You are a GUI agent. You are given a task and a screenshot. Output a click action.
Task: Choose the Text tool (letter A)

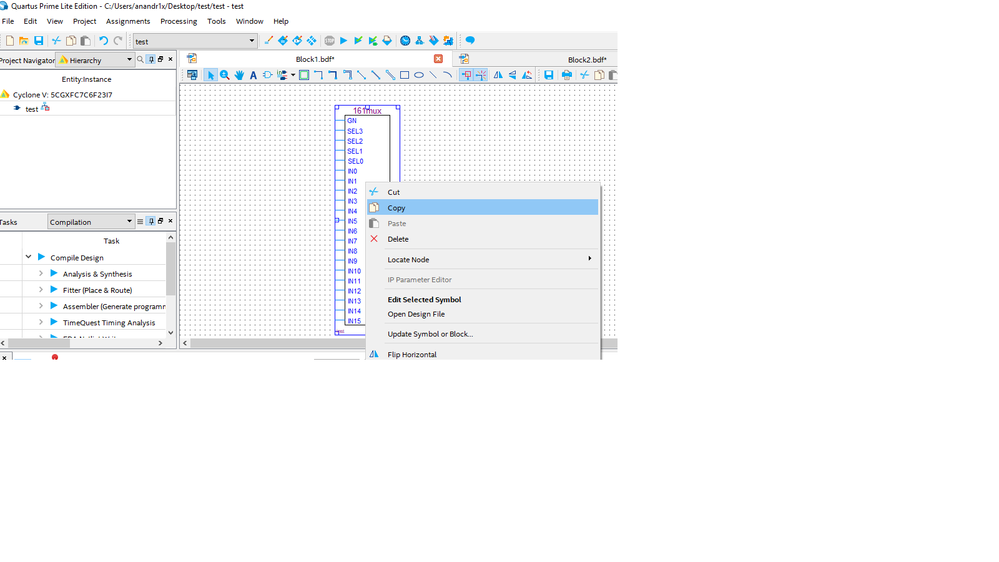pos(253,75)
